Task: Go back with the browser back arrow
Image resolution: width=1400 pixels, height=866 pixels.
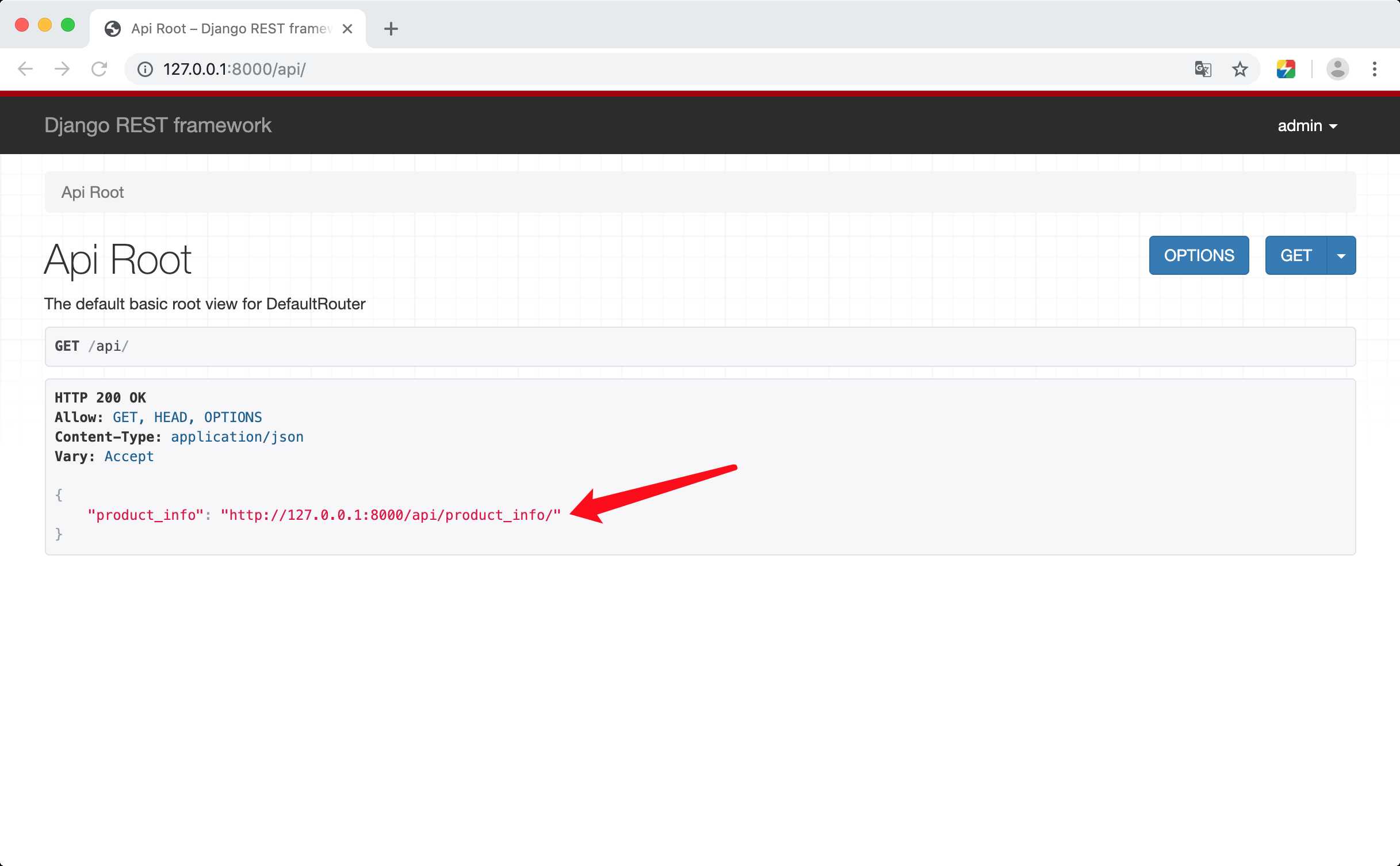Action: point(25,69)
